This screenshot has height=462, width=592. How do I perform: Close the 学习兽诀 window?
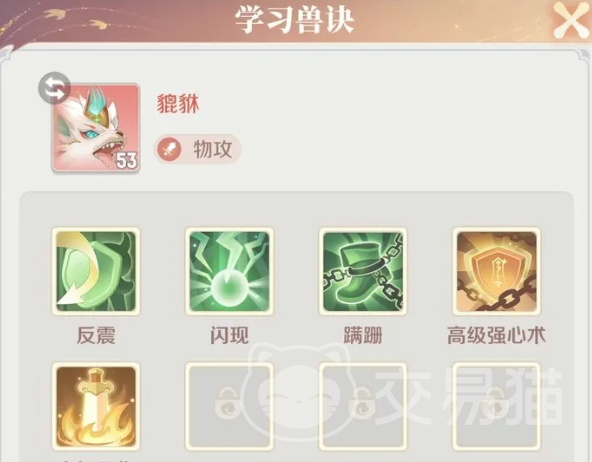(x=571, y=21)
